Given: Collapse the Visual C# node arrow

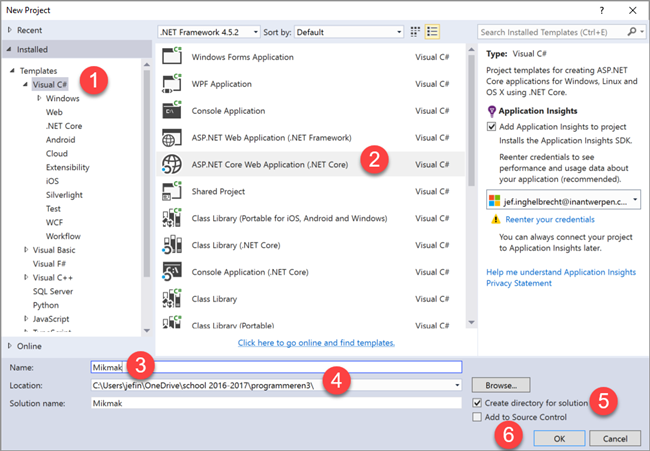Looking at the screenshot, I should coord(25,84).
